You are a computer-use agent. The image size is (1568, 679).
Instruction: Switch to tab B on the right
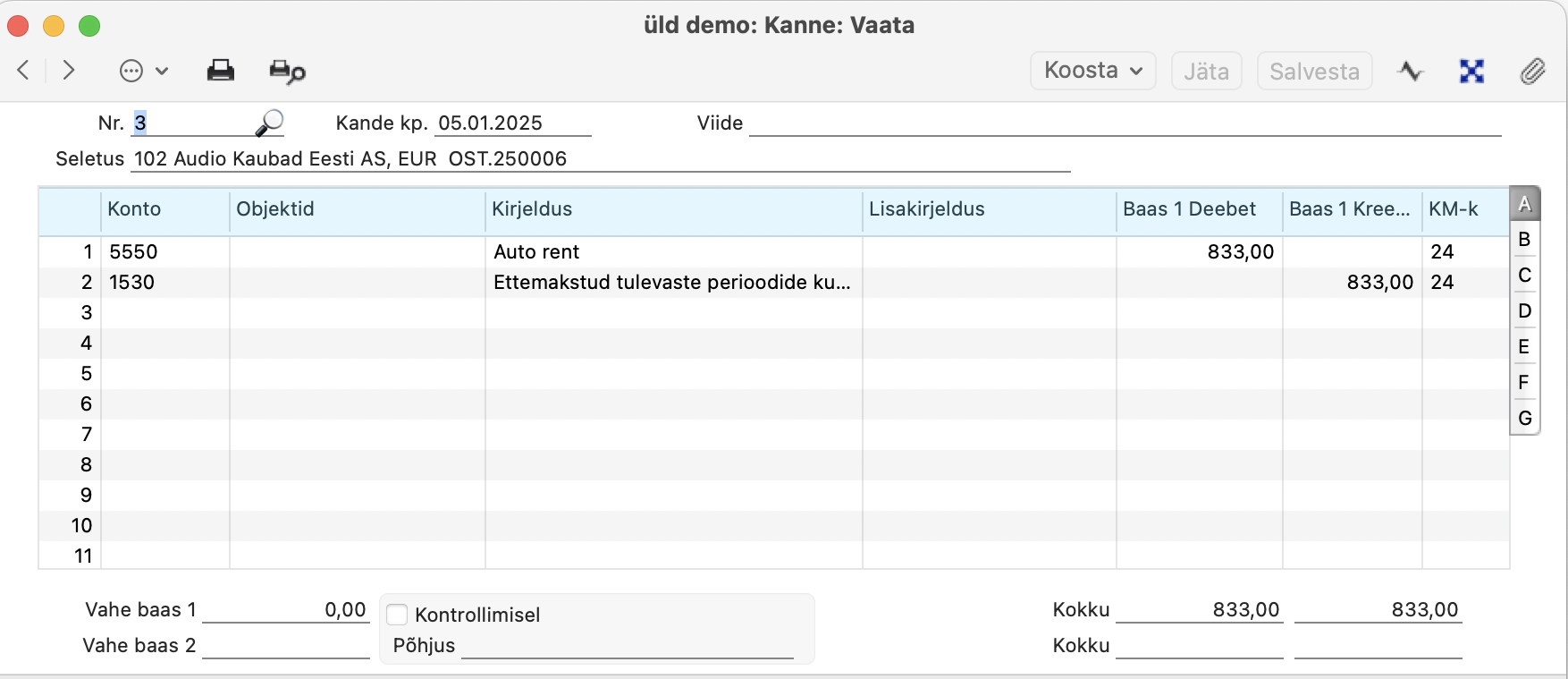(x=1524, y=240)
